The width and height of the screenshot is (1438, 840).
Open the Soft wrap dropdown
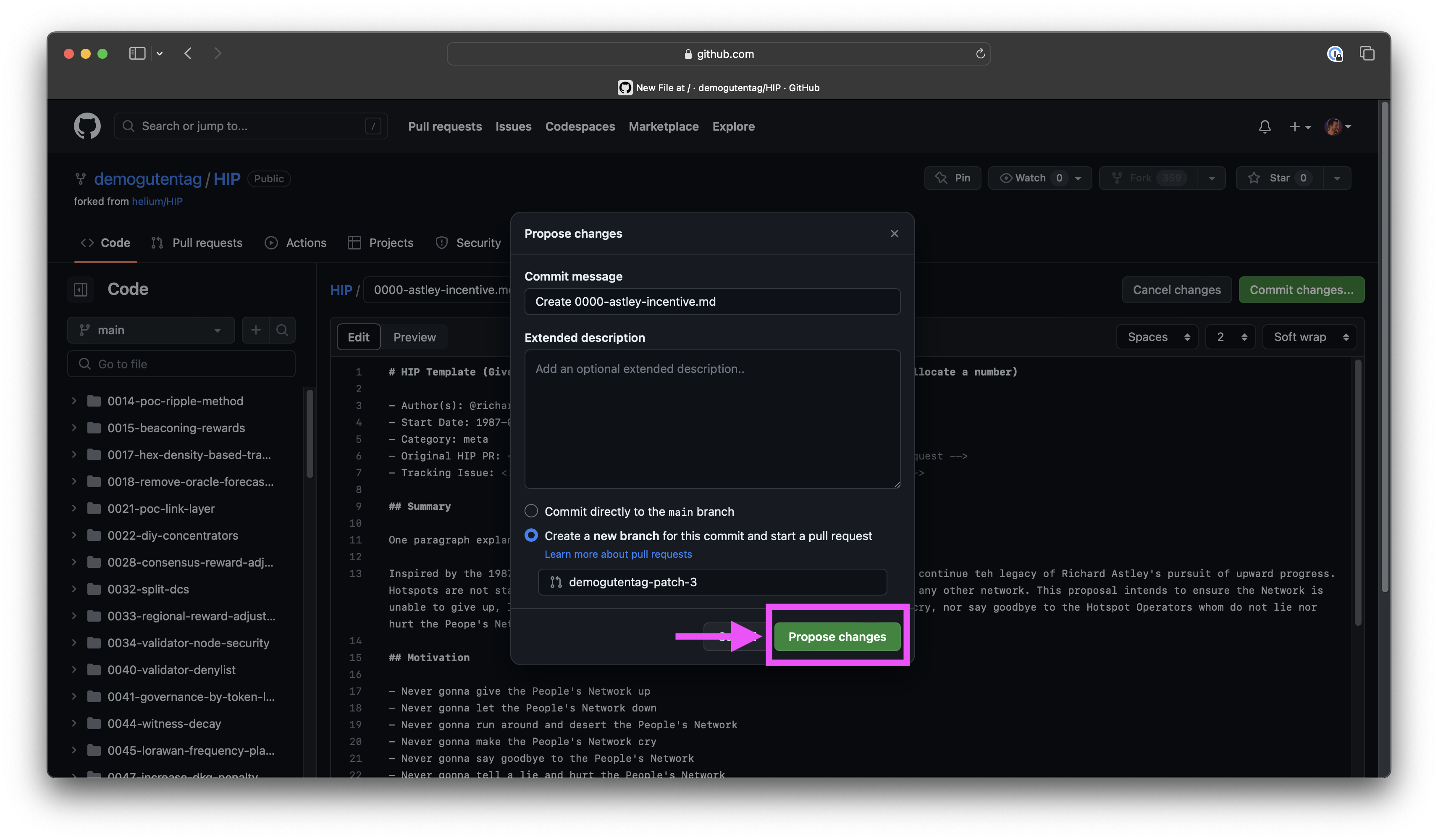pos(1309,337)
